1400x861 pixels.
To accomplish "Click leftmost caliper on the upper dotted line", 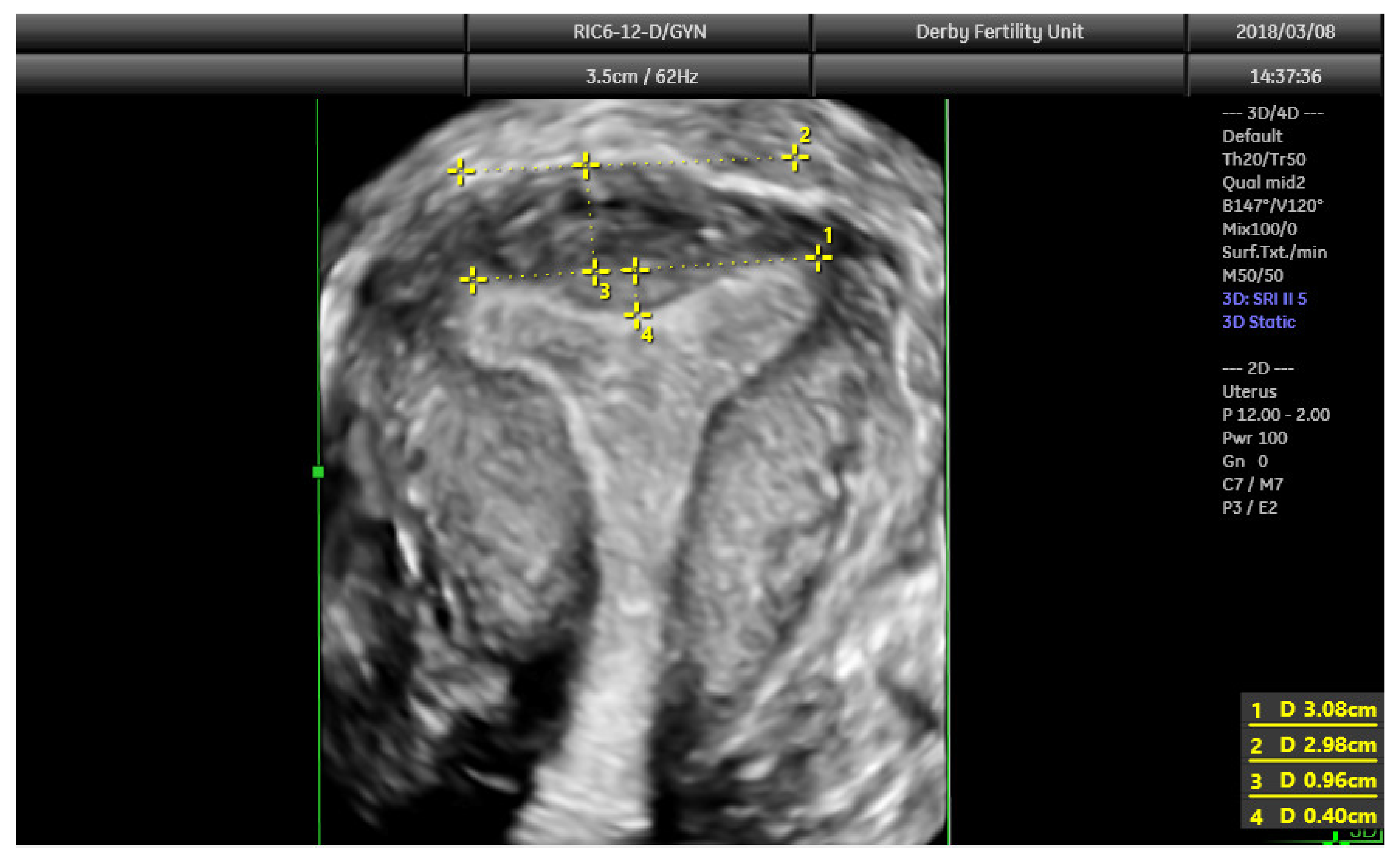I will click(460, 171).
